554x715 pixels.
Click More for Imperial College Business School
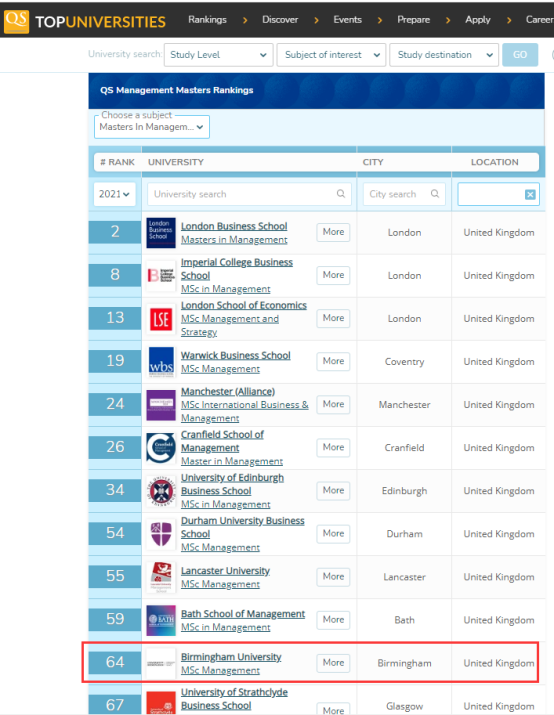point(333,275)
